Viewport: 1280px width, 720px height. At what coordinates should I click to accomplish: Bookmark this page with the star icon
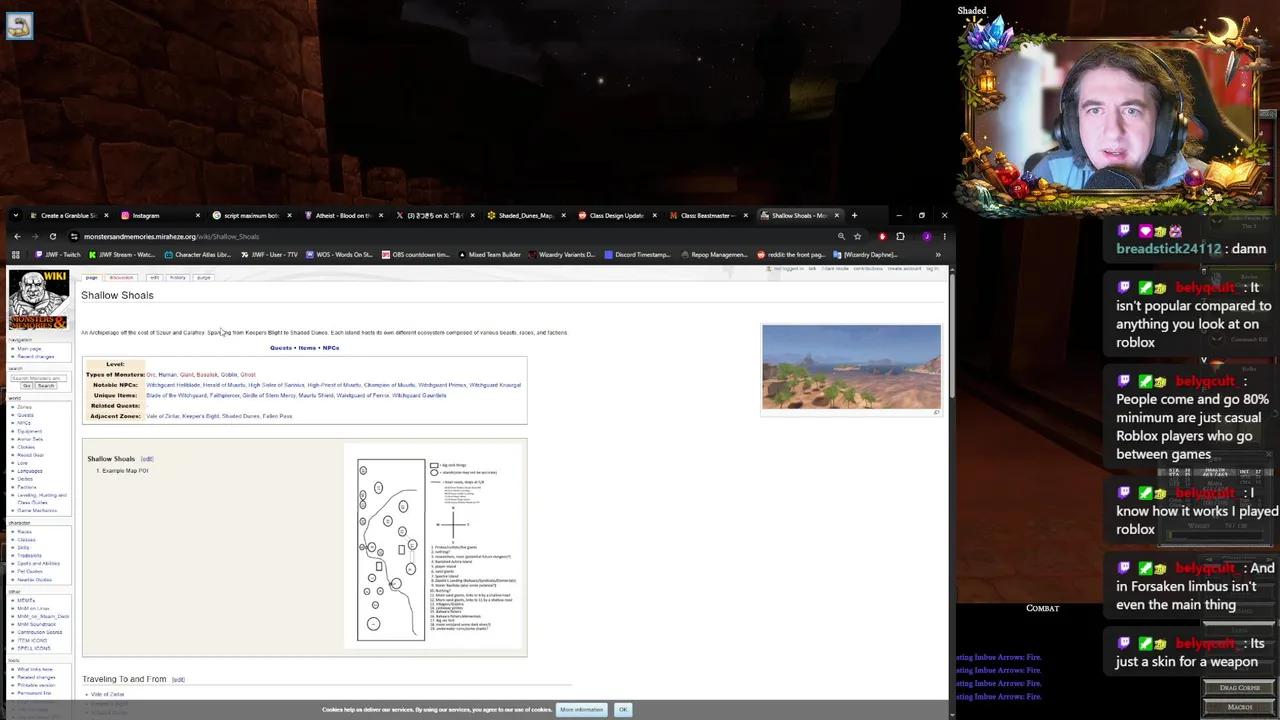[857, 237]
